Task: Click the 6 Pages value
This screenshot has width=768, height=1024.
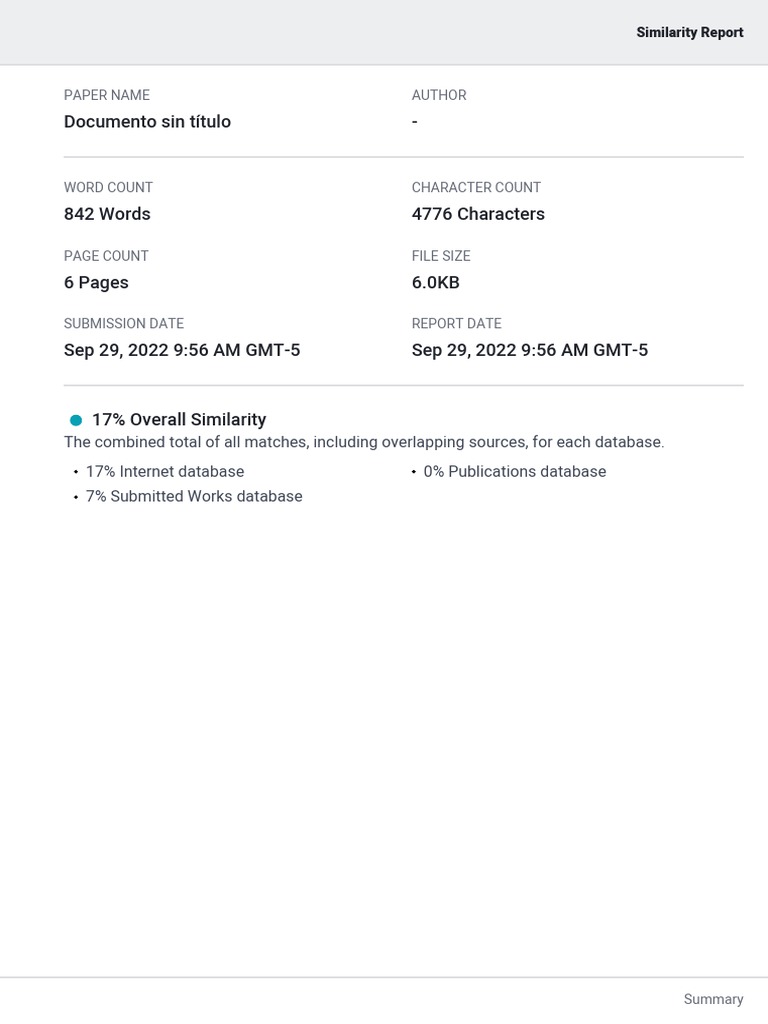Action: [x=96, y=282]
